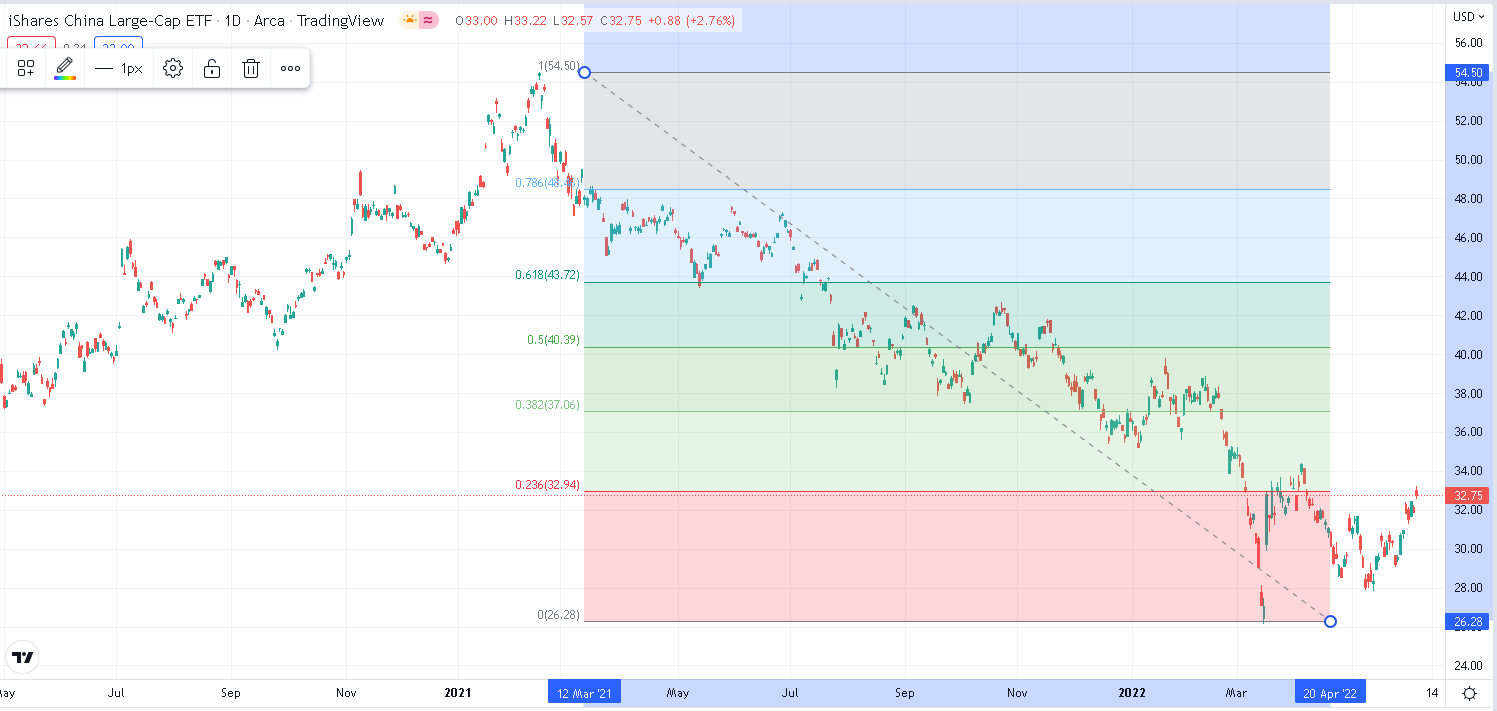Open the USD currency dropdown

click(x=1467, y=15)
